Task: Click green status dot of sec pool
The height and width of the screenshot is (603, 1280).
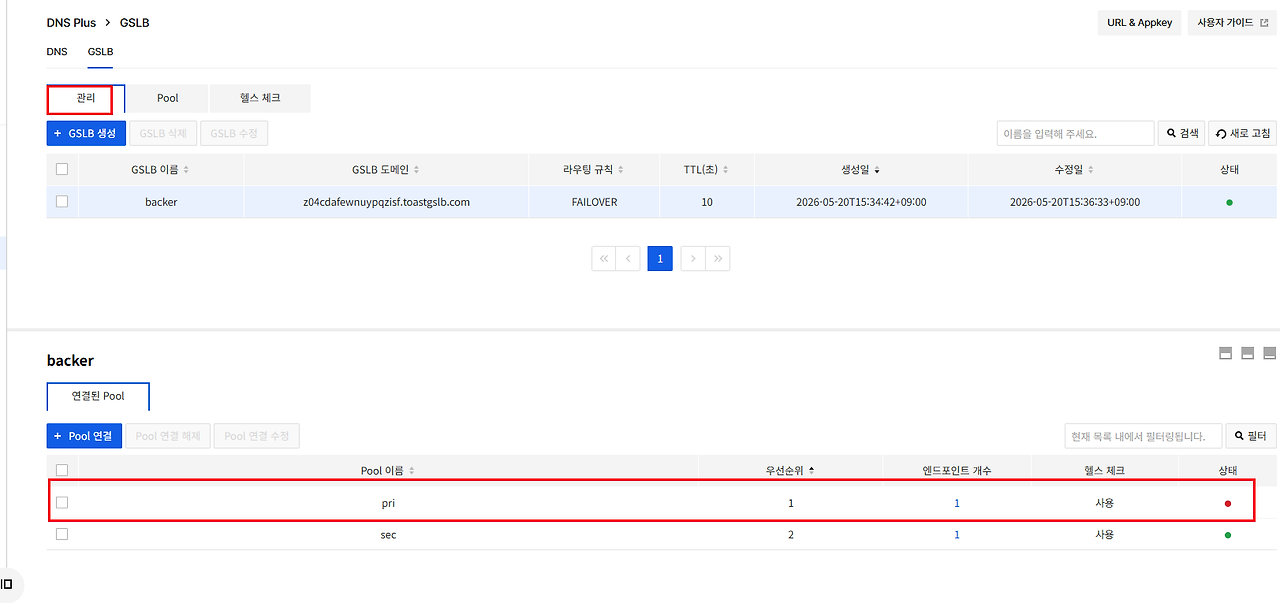Action: [1228, 535]
